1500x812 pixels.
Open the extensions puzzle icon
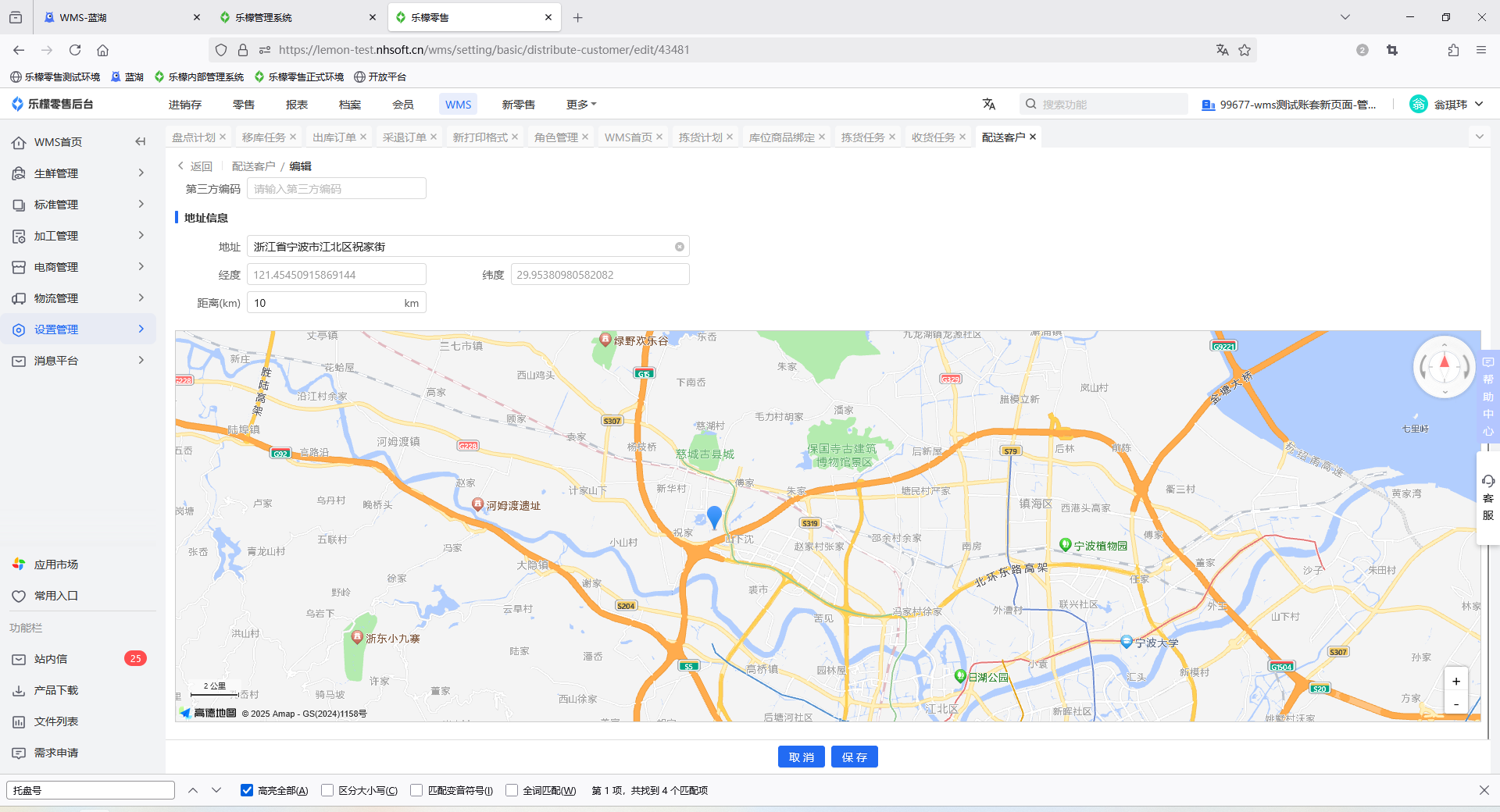tap(1453, 50)
